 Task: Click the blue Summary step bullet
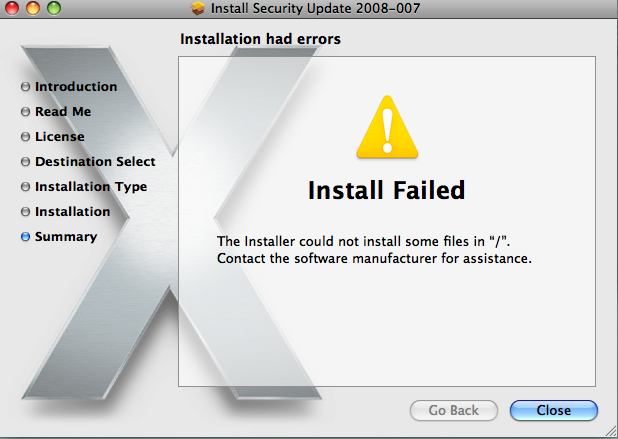tap(25, 236)
